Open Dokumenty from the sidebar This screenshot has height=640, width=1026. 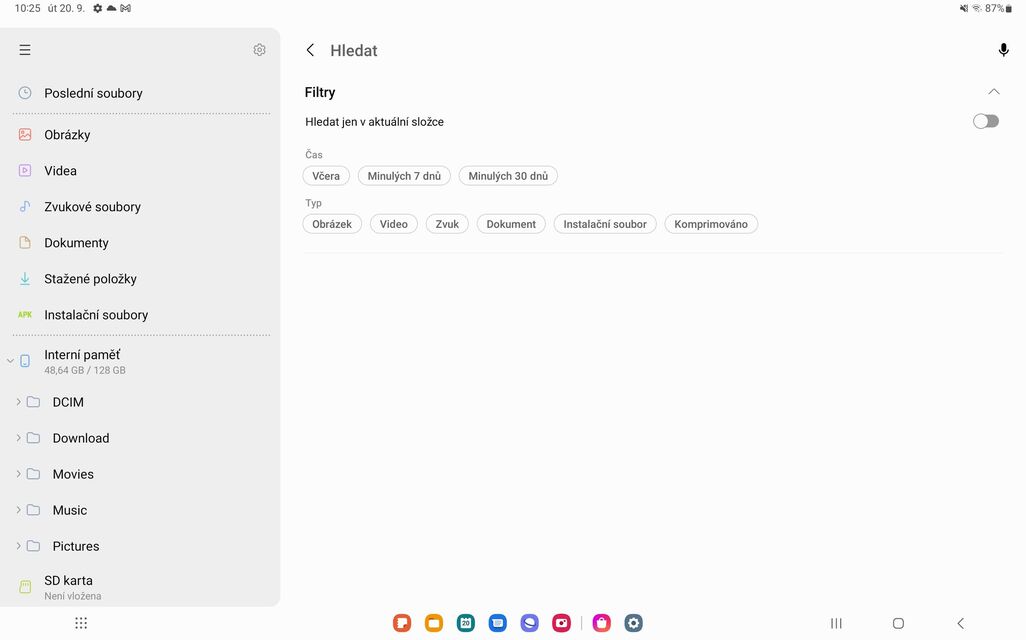point(77,242)
